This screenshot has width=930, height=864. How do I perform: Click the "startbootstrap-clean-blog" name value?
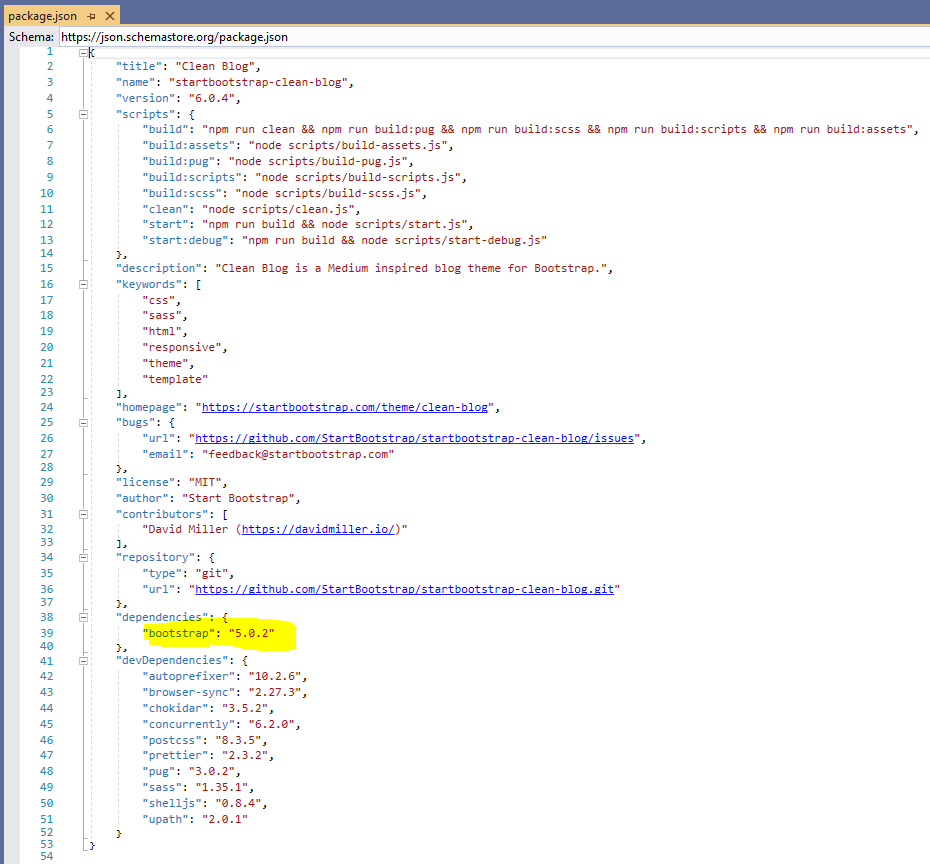259,82
